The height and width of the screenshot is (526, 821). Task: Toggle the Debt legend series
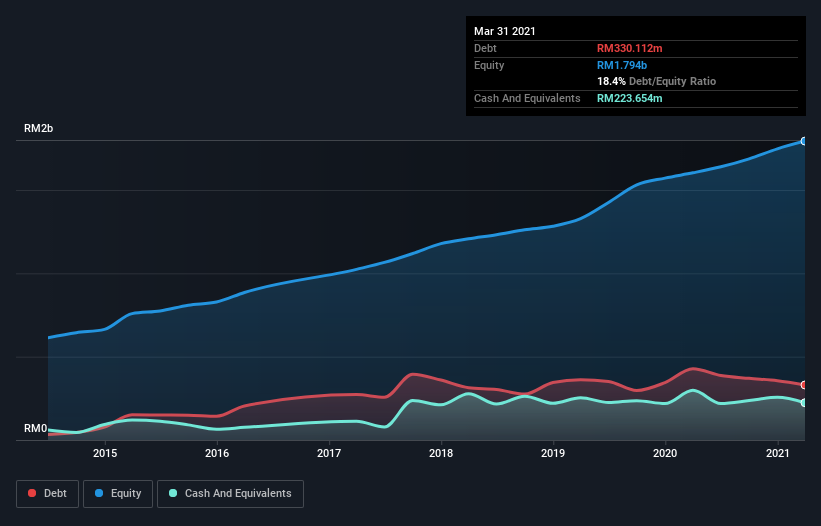47,494
